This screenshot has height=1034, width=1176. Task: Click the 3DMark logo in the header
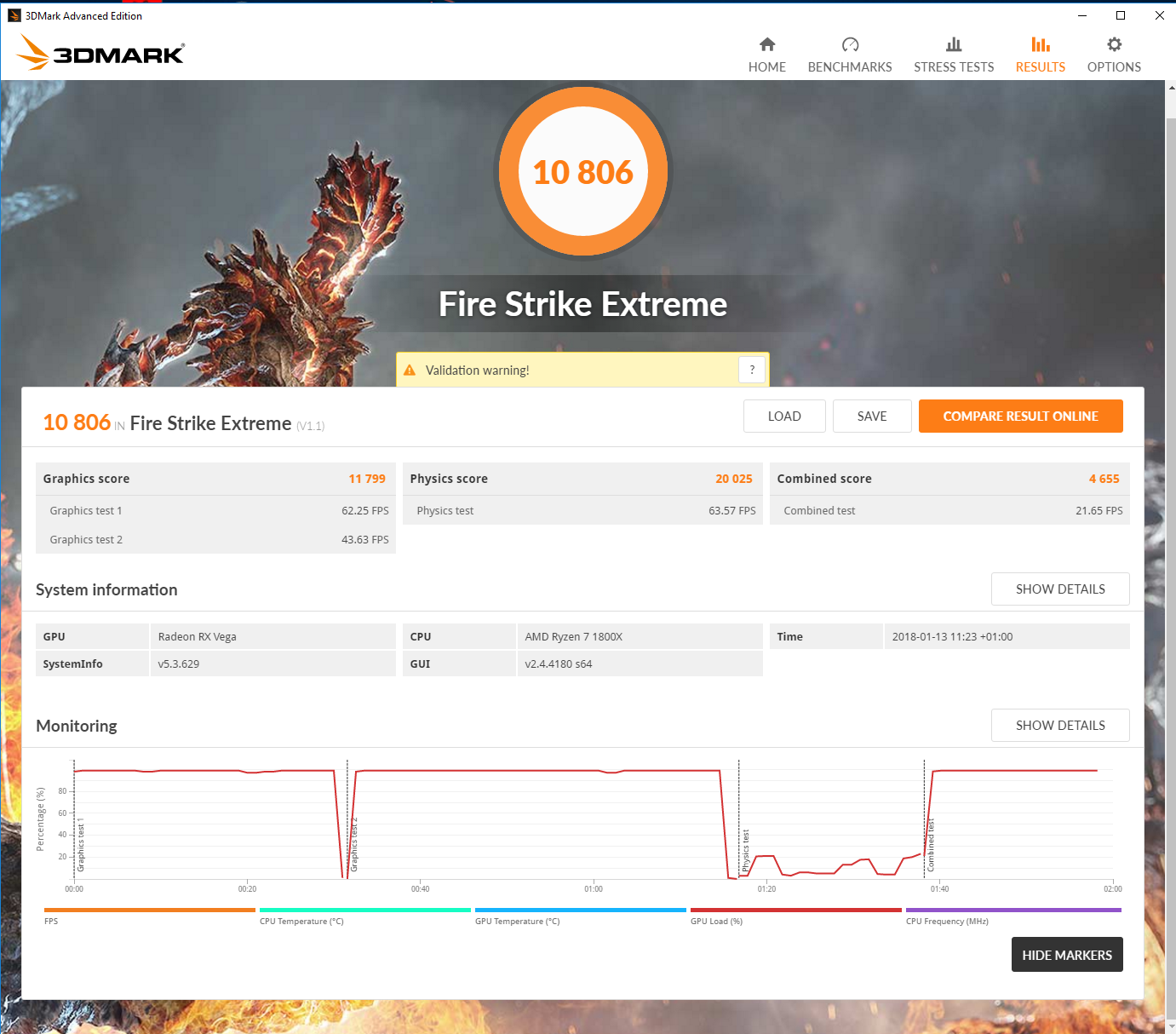click(100, 53)
